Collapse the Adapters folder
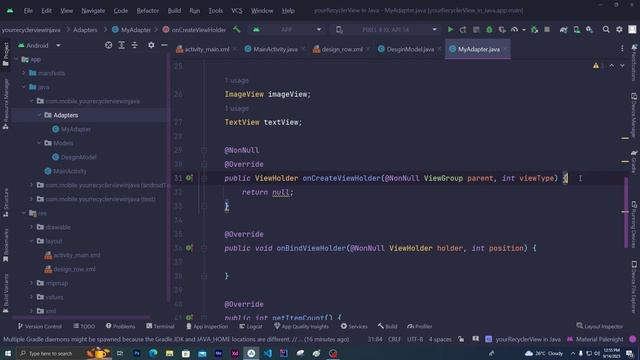Viewport: 640px width, 360px height. 39,115
